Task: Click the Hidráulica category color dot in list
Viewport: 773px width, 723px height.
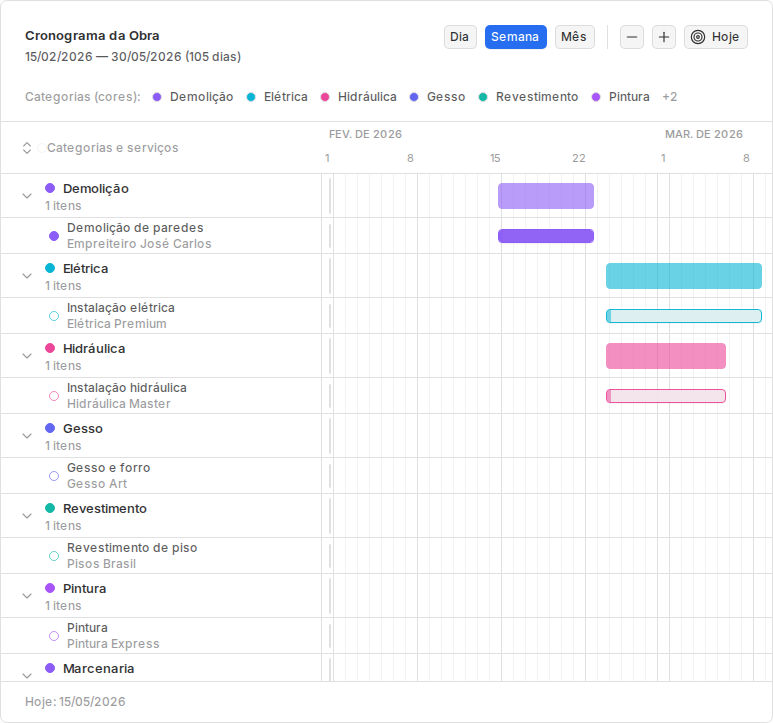Action: [x=50, y=348]
